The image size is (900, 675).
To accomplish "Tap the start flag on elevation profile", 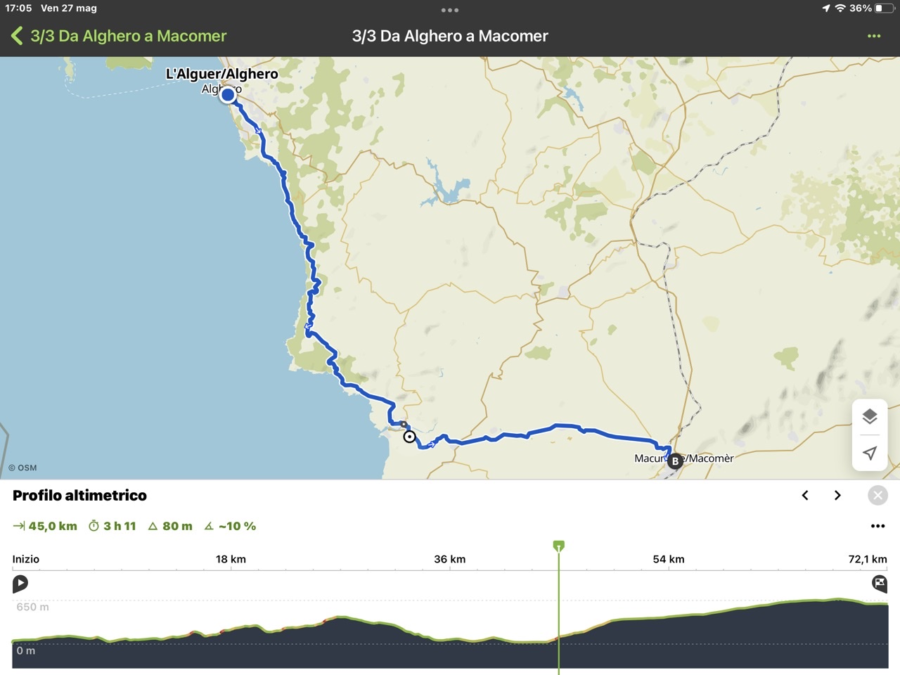I will pyautogui.click(x=20, y=584).
